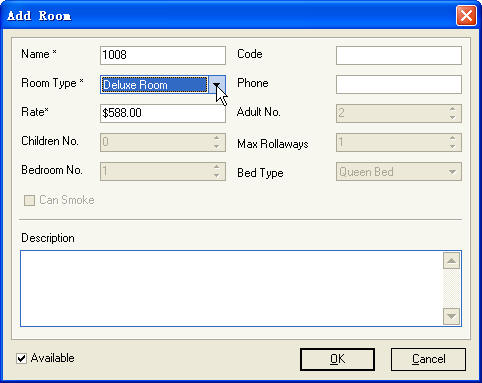Click the Description scrollbar down arrow
Viewport: 482px width, 383px height.
452,316
